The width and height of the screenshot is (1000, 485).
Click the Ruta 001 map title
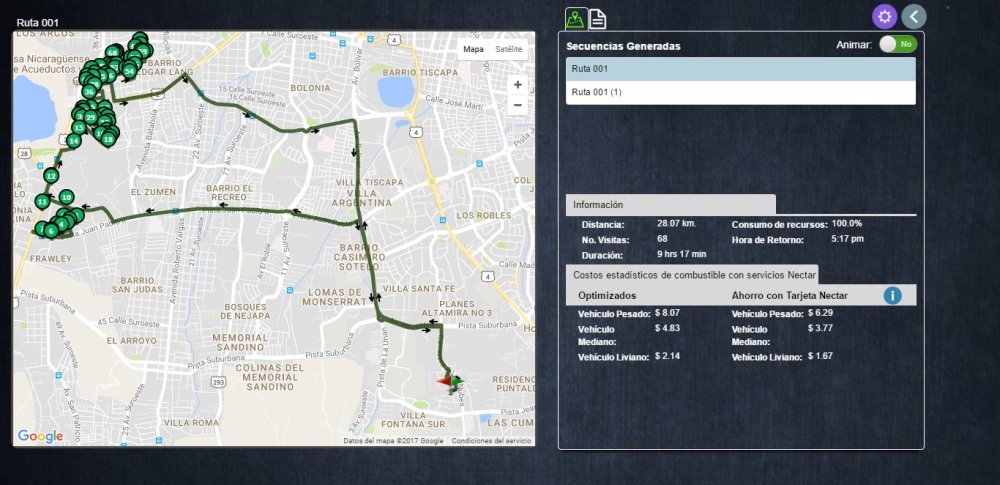tap(38, 23)
